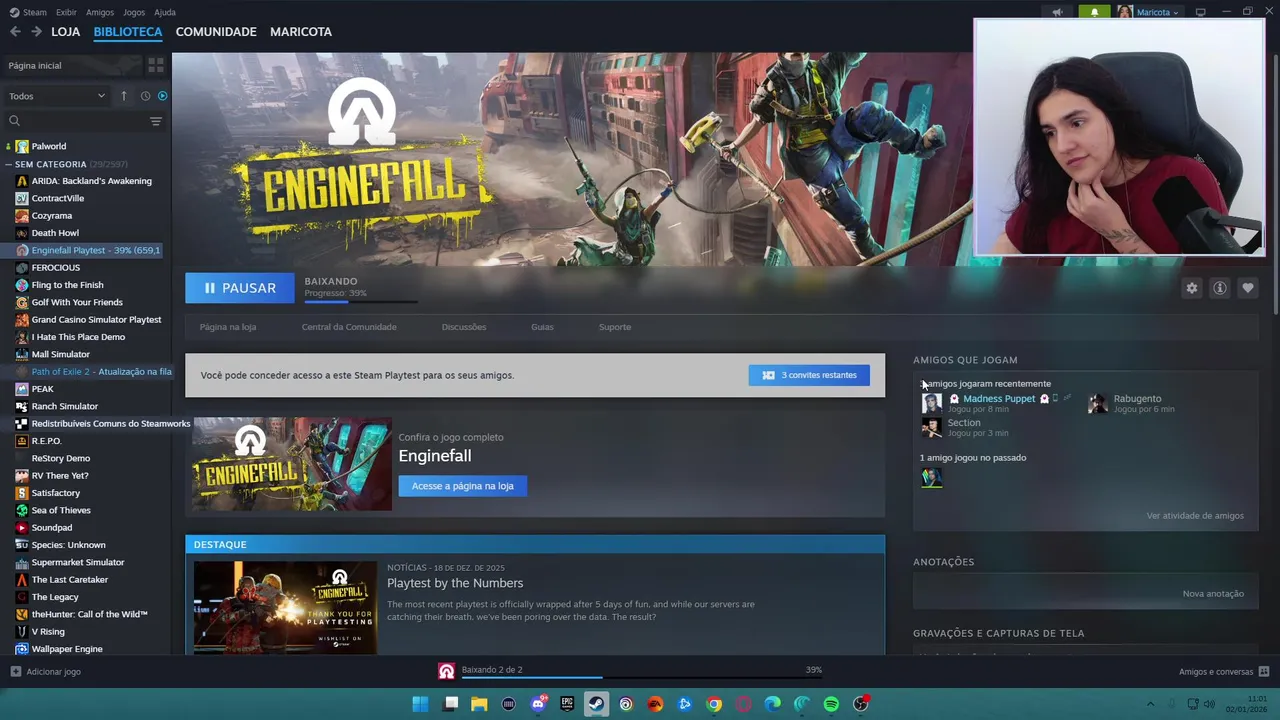Image resolution: width=1280 pixels, height=720 pixels.
Task: Select Wallpaper Engine in the list
Action: click(67, 649)
